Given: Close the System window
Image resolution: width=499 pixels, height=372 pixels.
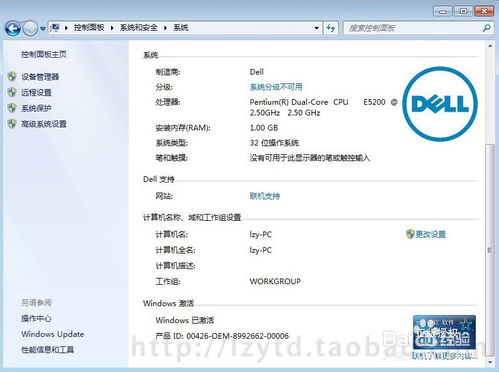Looking at the screenshot, I should pyautogui.click(x=484, y=11).
